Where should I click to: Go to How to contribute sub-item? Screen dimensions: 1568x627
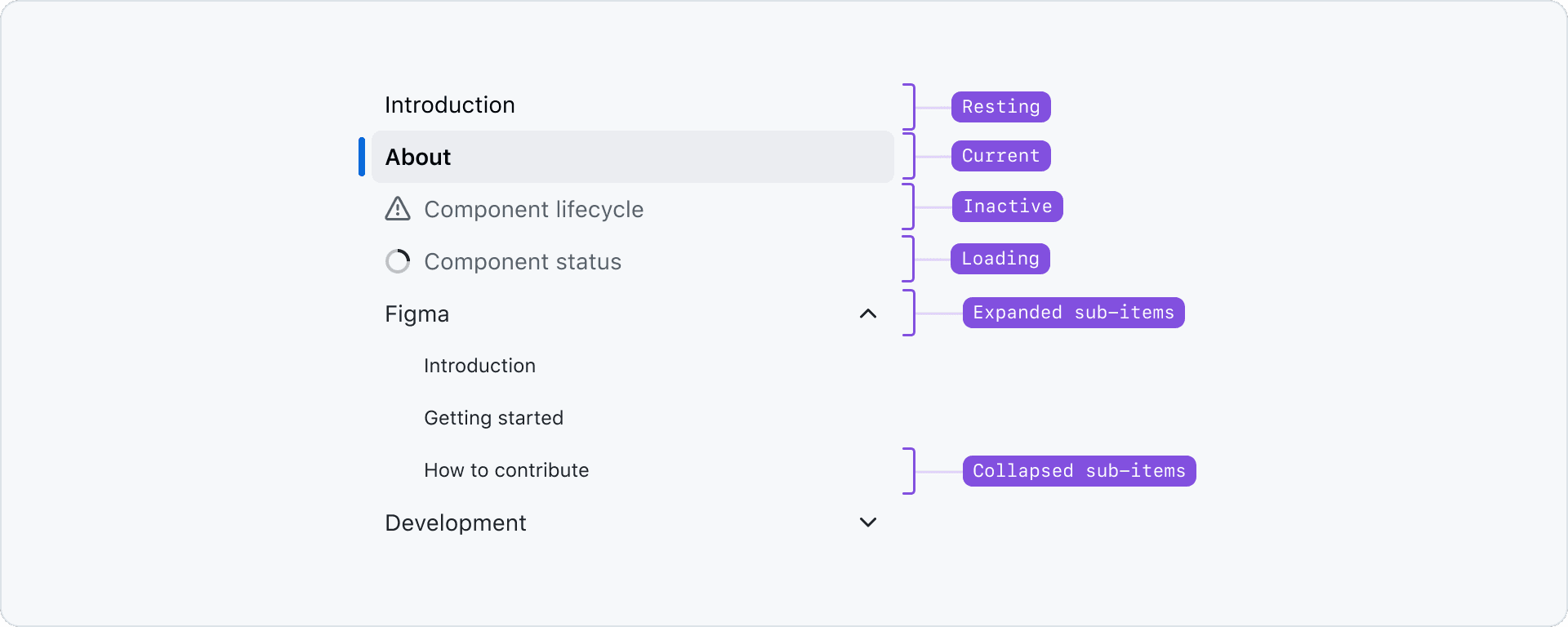pyautogui.click(x=506, y=470)
